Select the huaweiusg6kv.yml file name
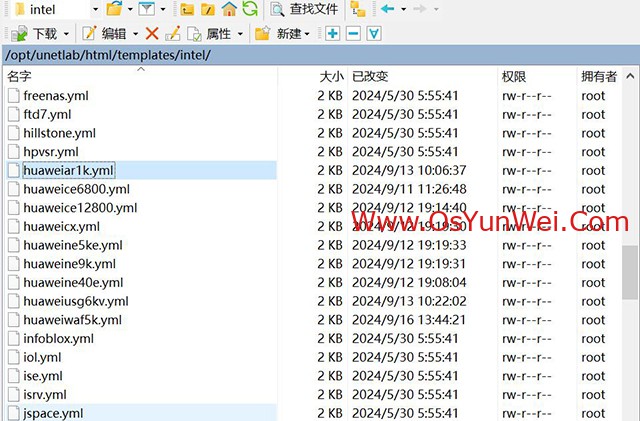Viewport: 640px width, 421px height. pyautogui.click(x=76, y=301)
